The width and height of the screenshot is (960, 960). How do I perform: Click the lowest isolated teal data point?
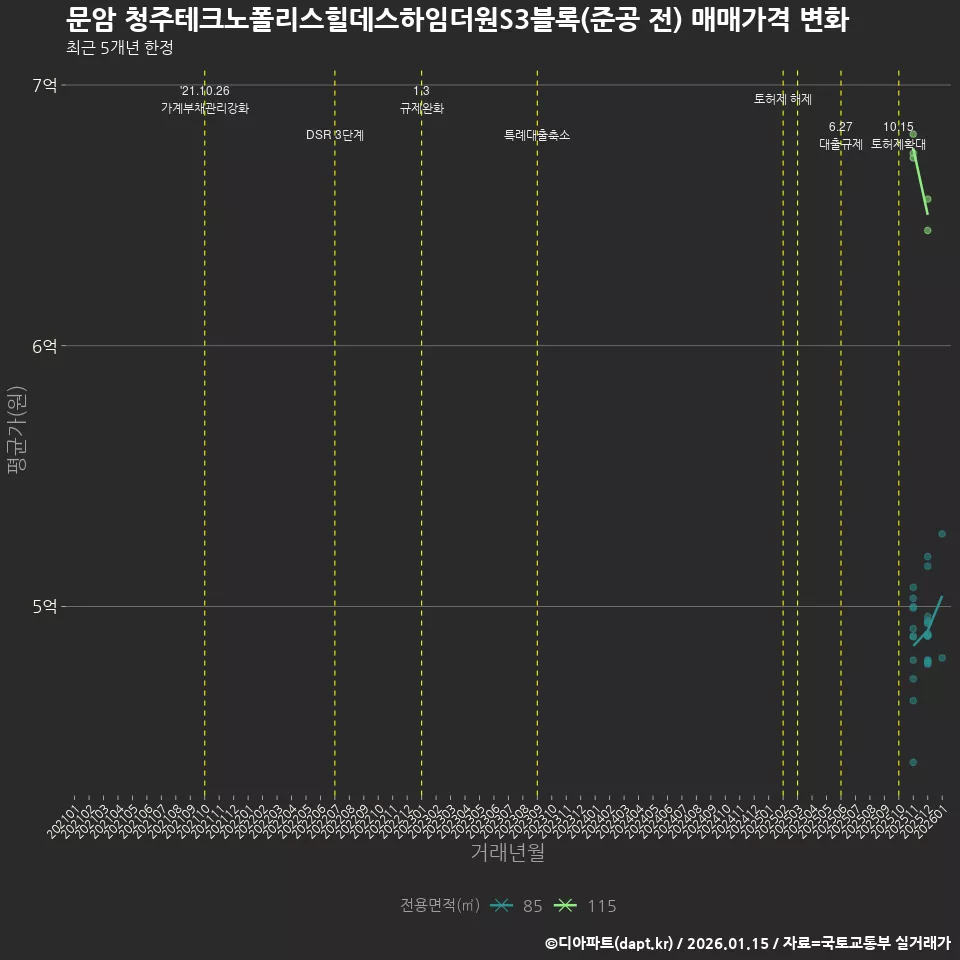(911, 761)
